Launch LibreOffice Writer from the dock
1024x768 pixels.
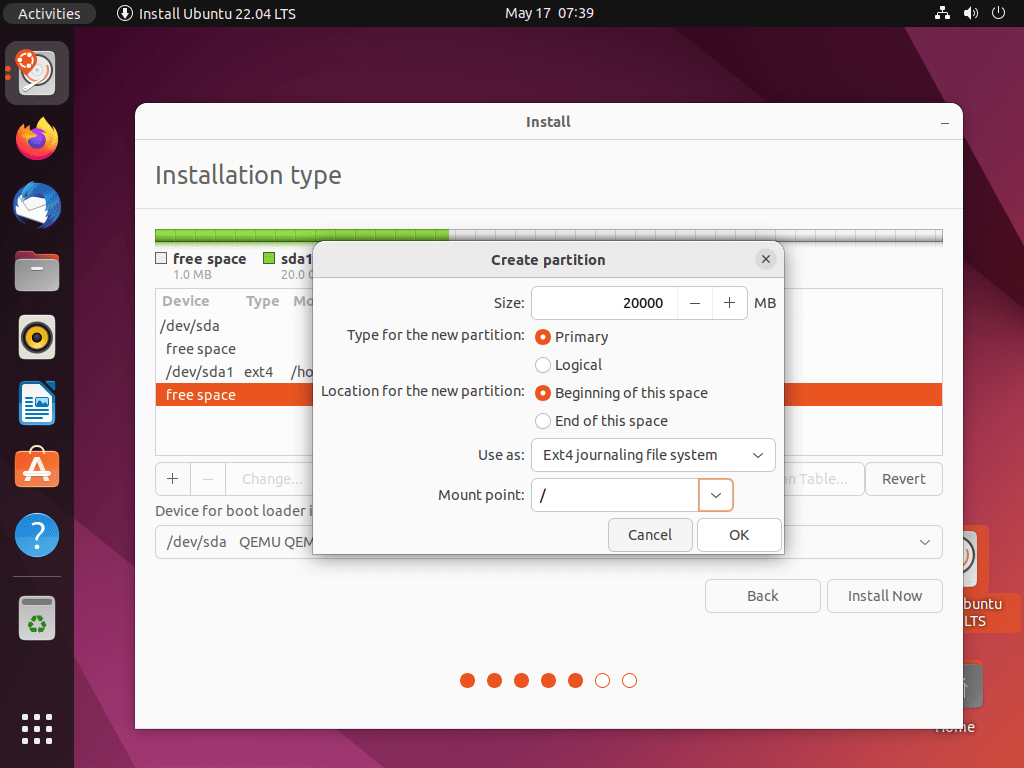(x=36, y=403)
